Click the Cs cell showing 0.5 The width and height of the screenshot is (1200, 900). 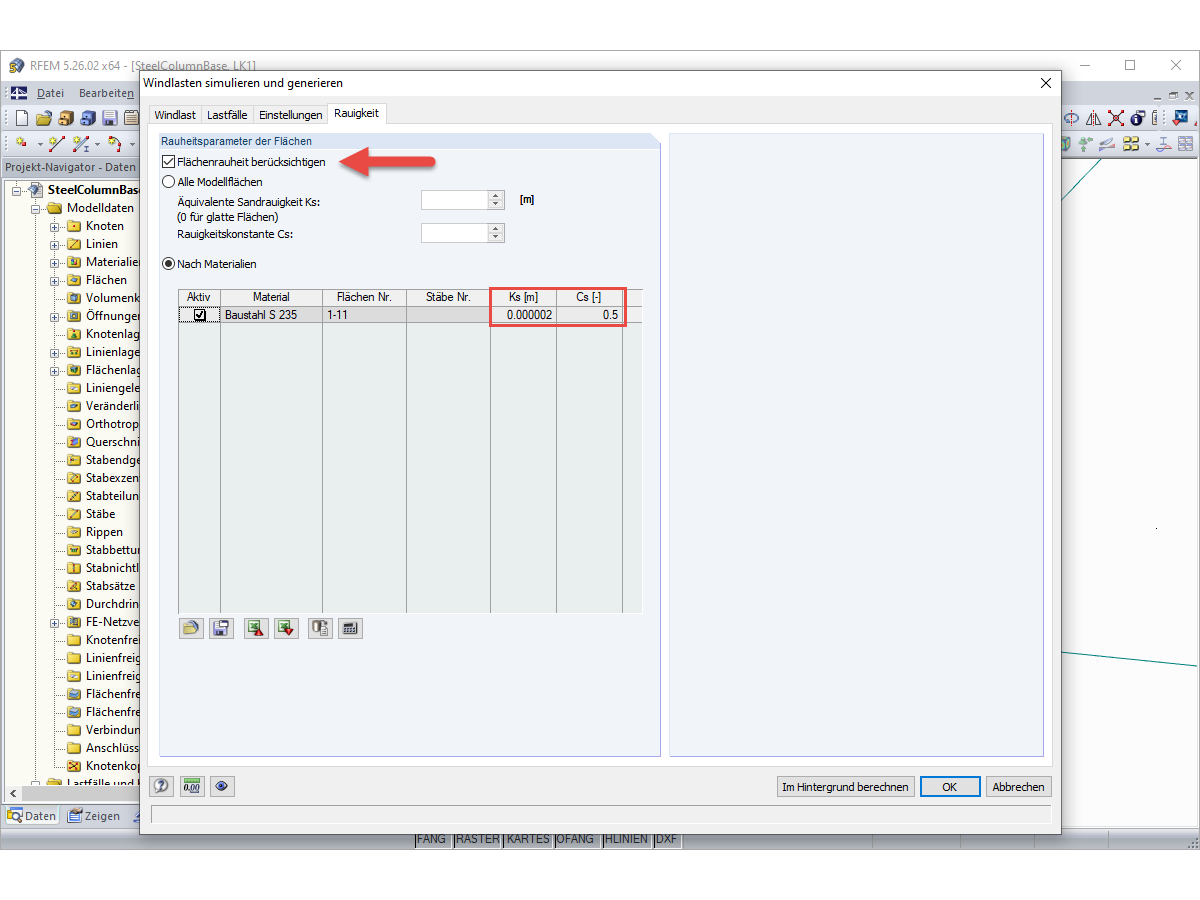tap(589, 315)
